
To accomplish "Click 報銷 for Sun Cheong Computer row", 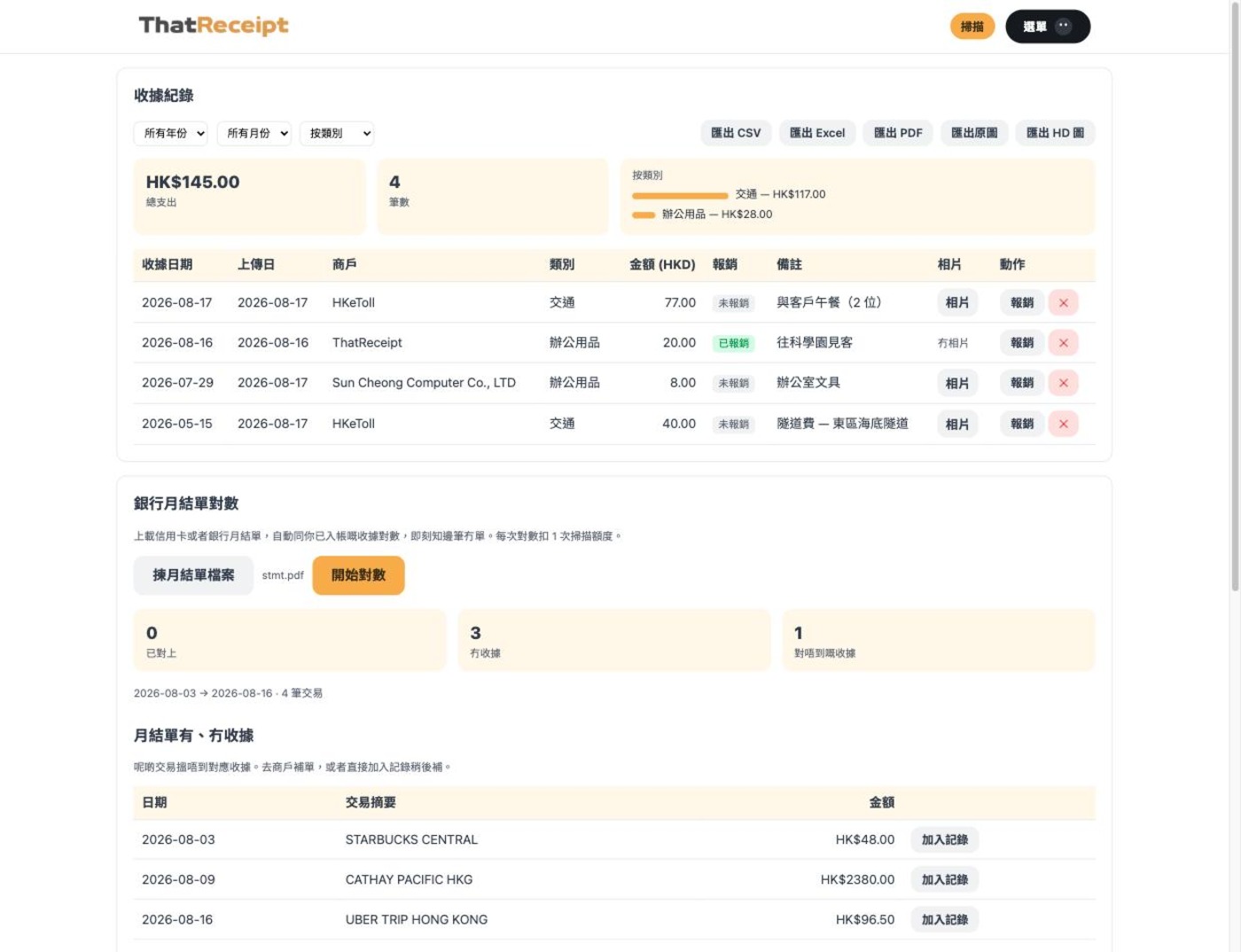I will click(1022, 383).
